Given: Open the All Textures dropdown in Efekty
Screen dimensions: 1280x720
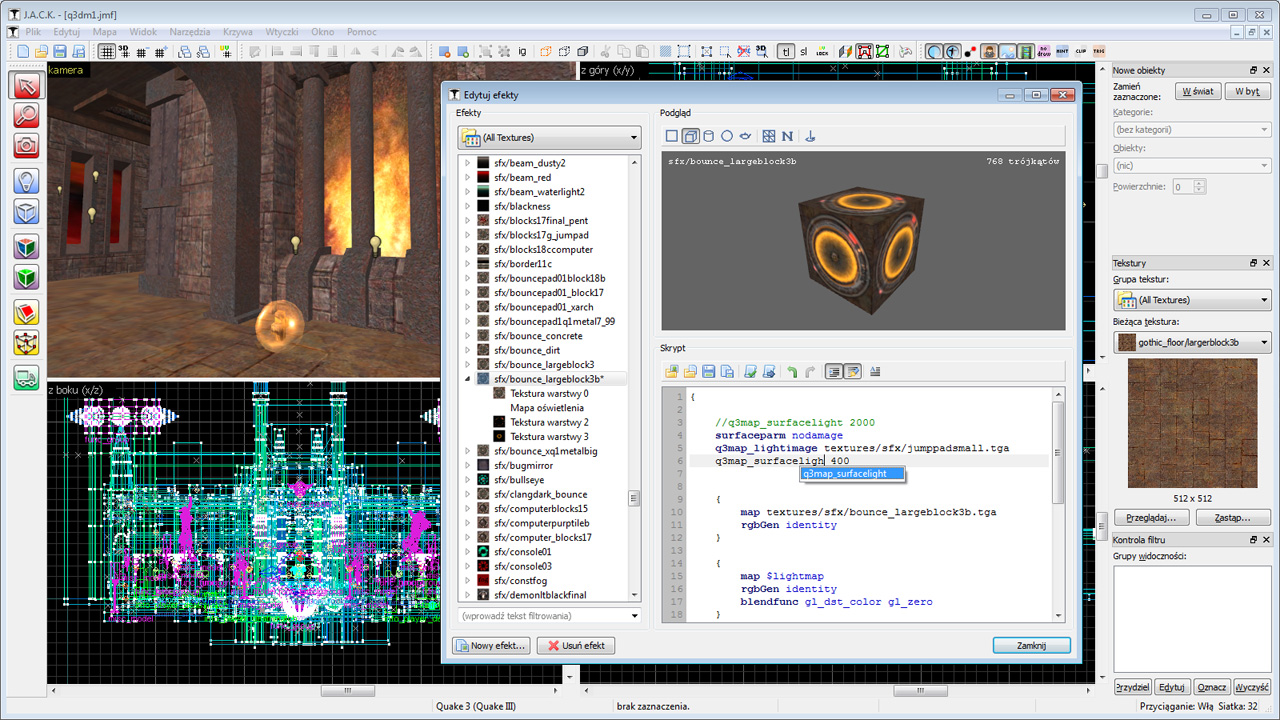Looking at the screenshot, I should [549, 137].
